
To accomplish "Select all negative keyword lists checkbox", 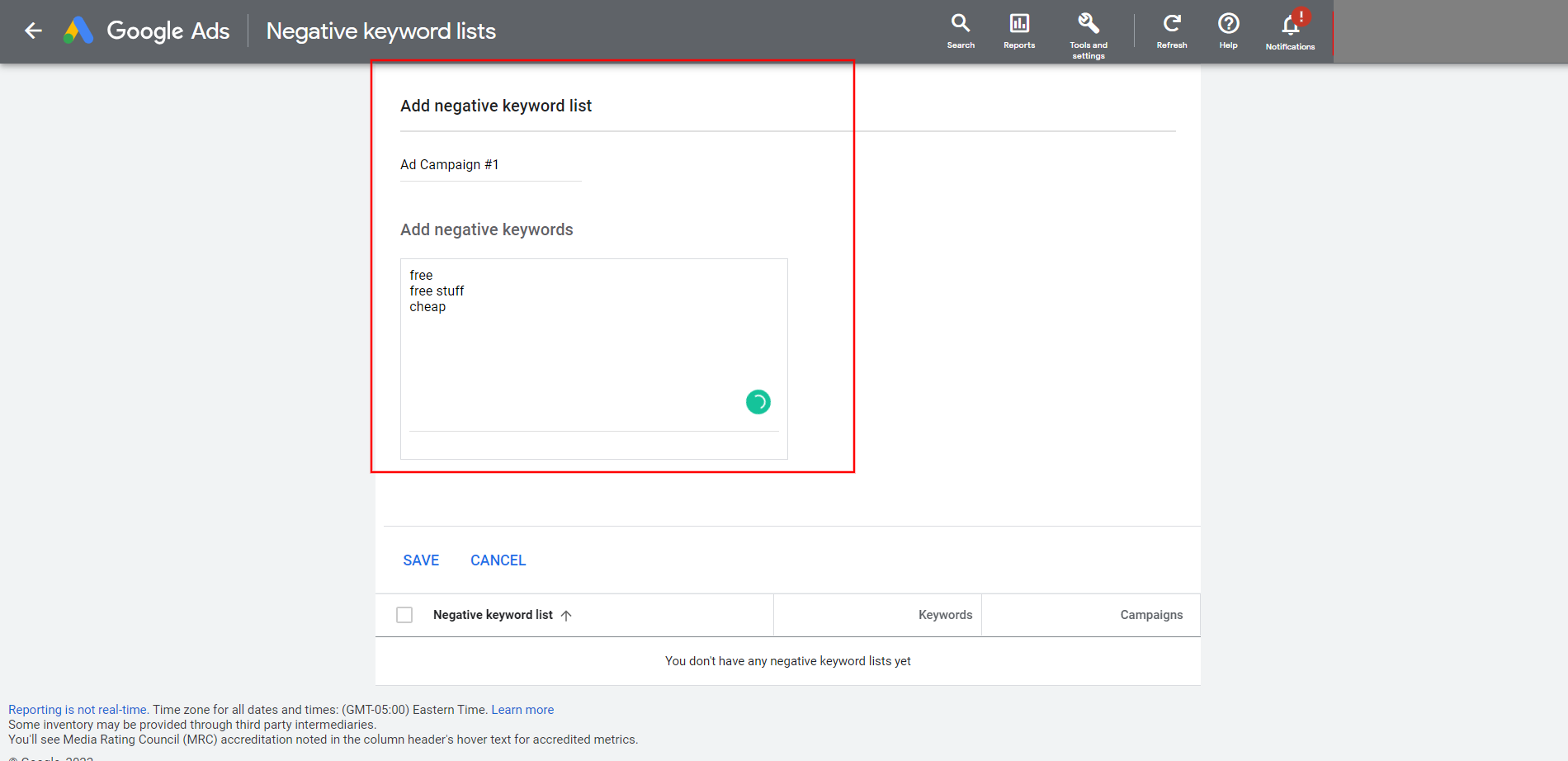I will tap(404, 615).
